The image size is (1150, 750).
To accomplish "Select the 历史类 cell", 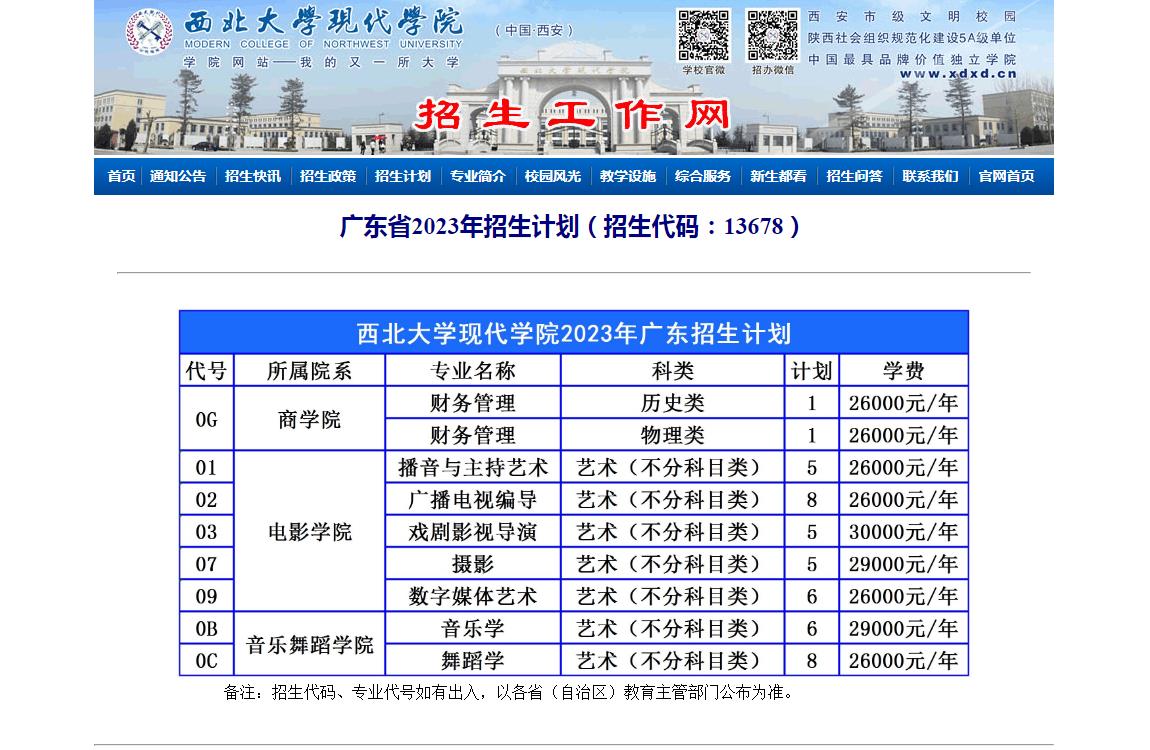I will tap(673, 402).
